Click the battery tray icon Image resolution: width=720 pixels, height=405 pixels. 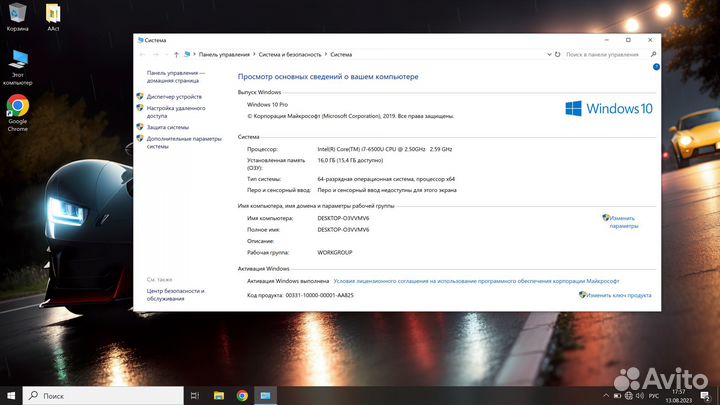tap(617, 395)
